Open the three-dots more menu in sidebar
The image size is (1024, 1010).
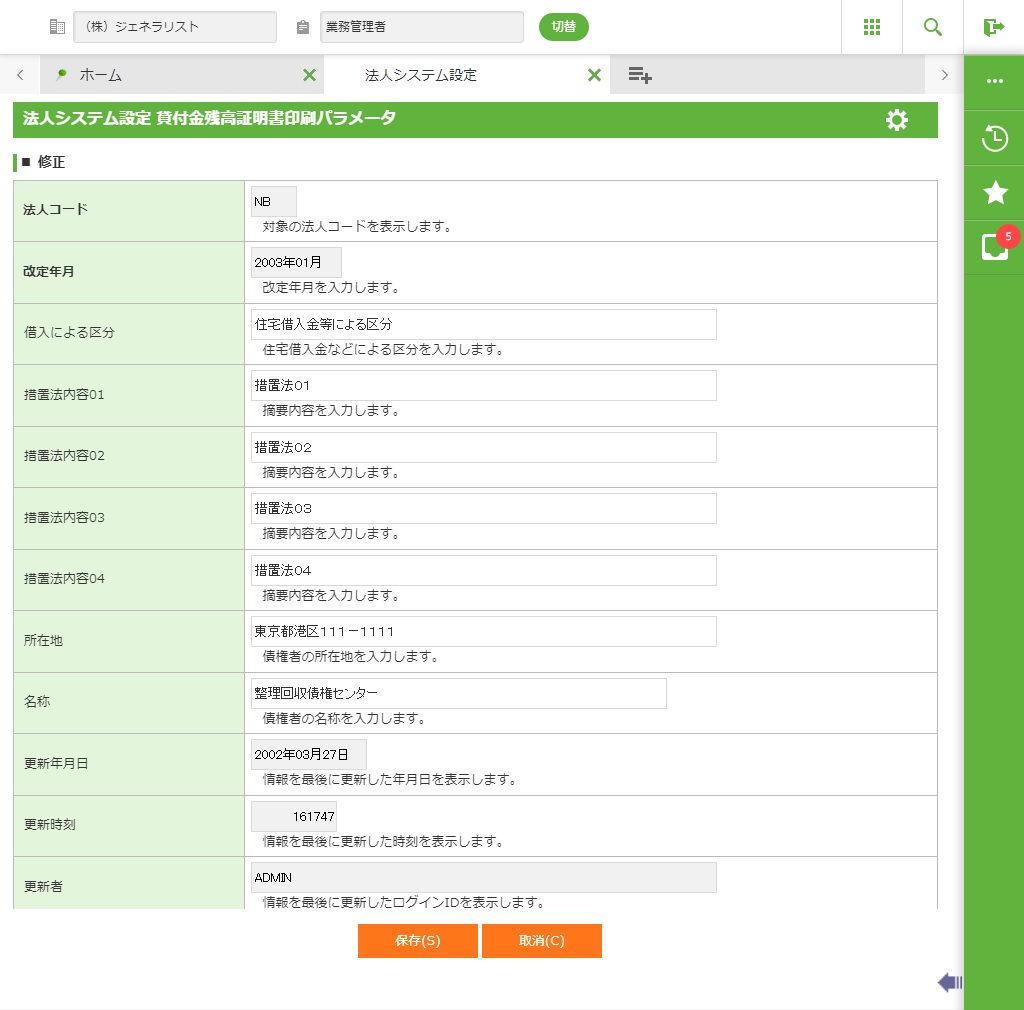(994, 82)
